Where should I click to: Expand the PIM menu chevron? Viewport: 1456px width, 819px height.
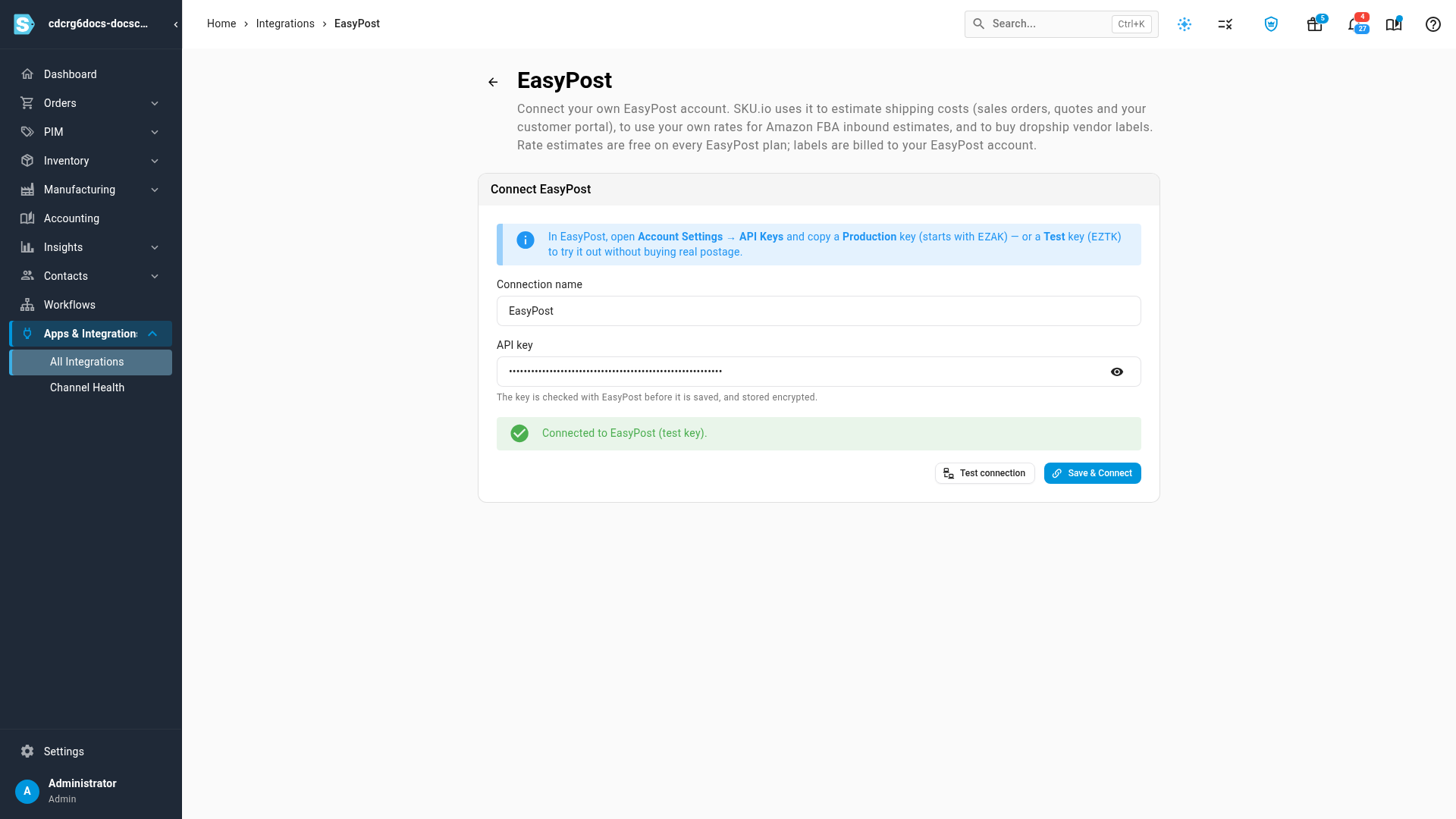(155, 132)
